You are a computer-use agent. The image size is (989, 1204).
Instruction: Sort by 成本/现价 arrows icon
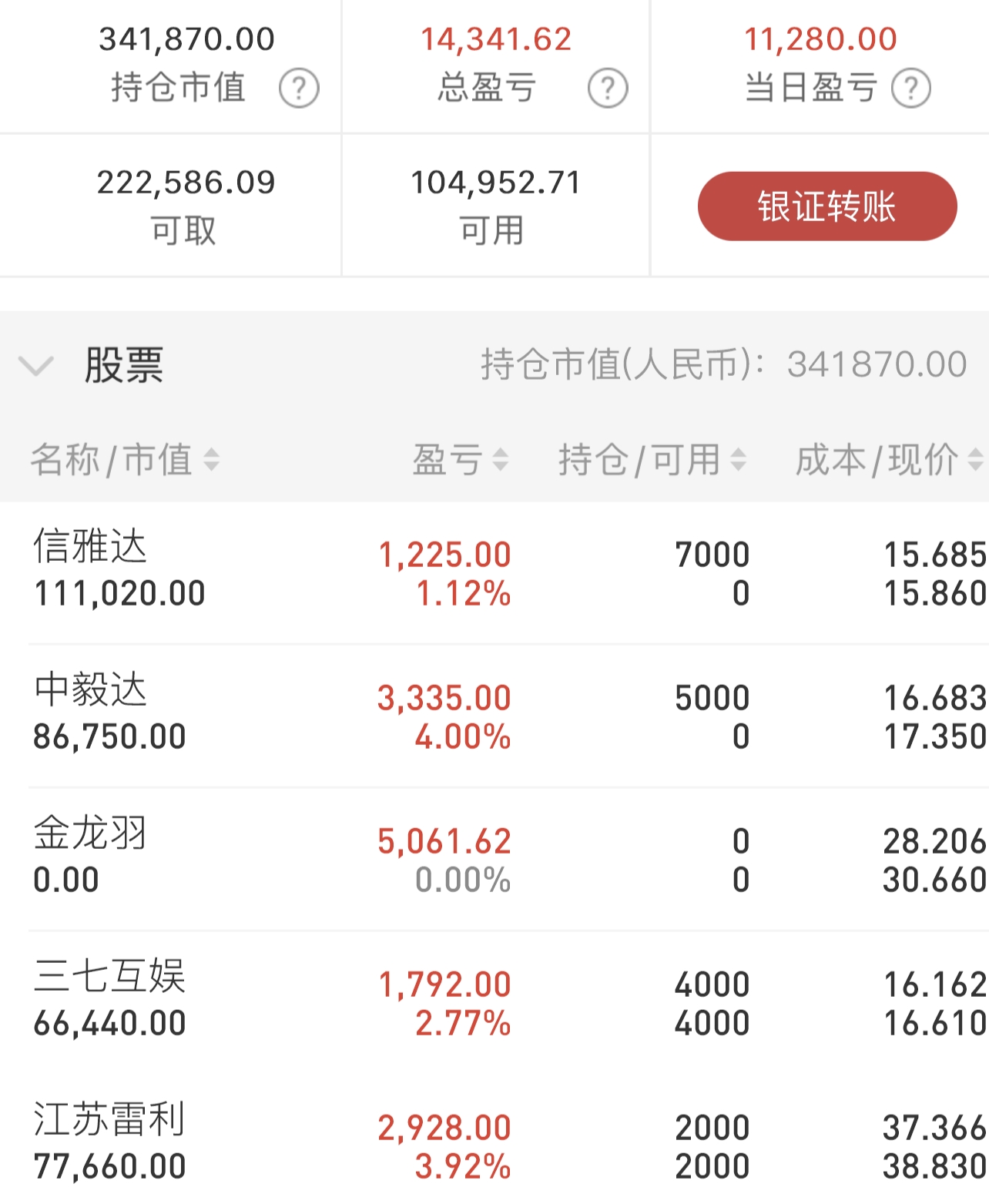975,460
